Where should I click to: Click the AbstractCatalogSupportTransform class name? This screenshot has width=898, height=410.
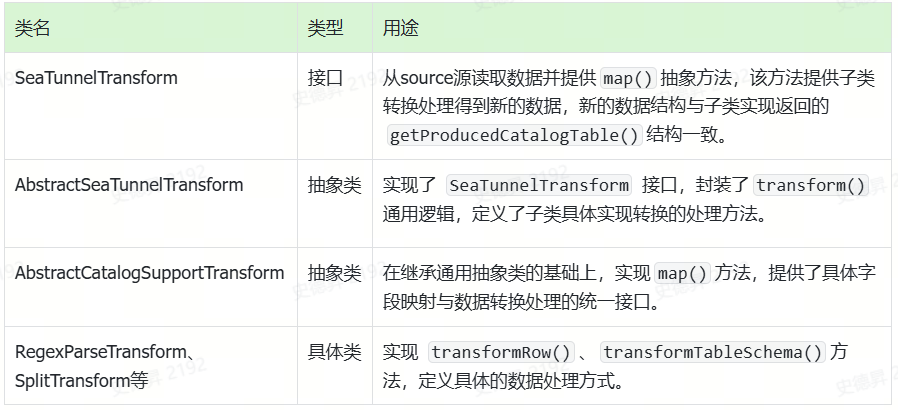(x=149, y=272)
